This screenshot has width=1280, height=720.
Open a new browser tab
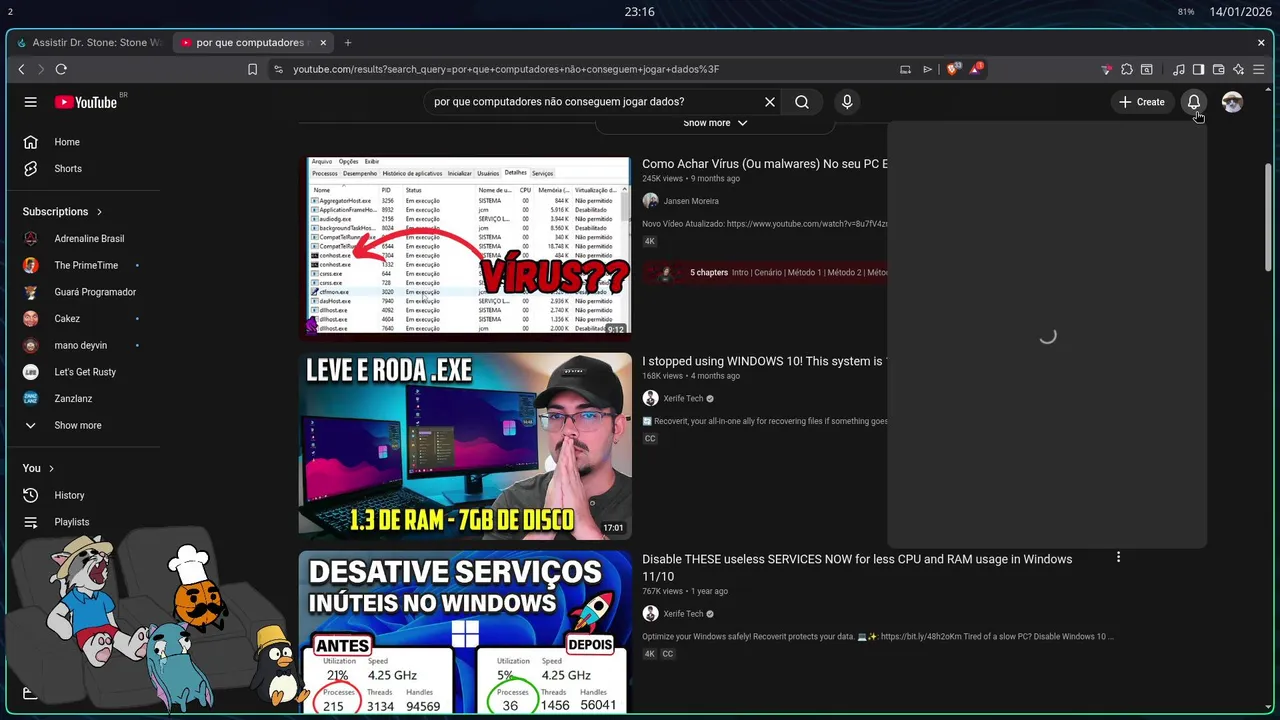[348, 43]
